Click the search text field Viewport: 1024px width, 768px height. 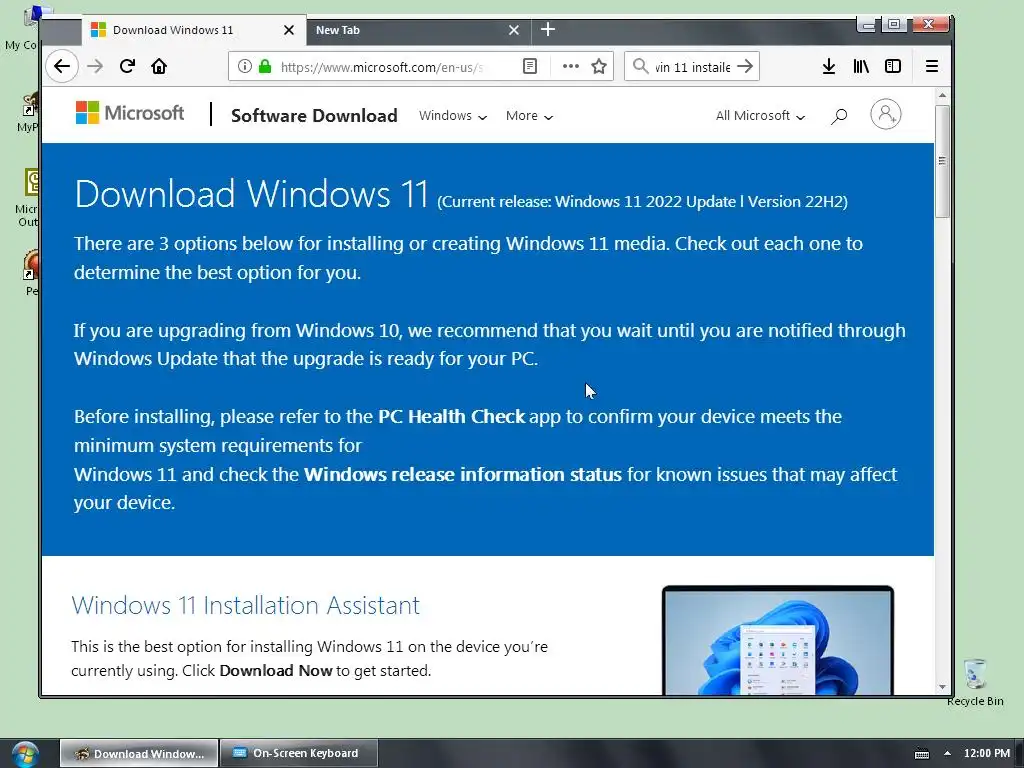(692, 67)
